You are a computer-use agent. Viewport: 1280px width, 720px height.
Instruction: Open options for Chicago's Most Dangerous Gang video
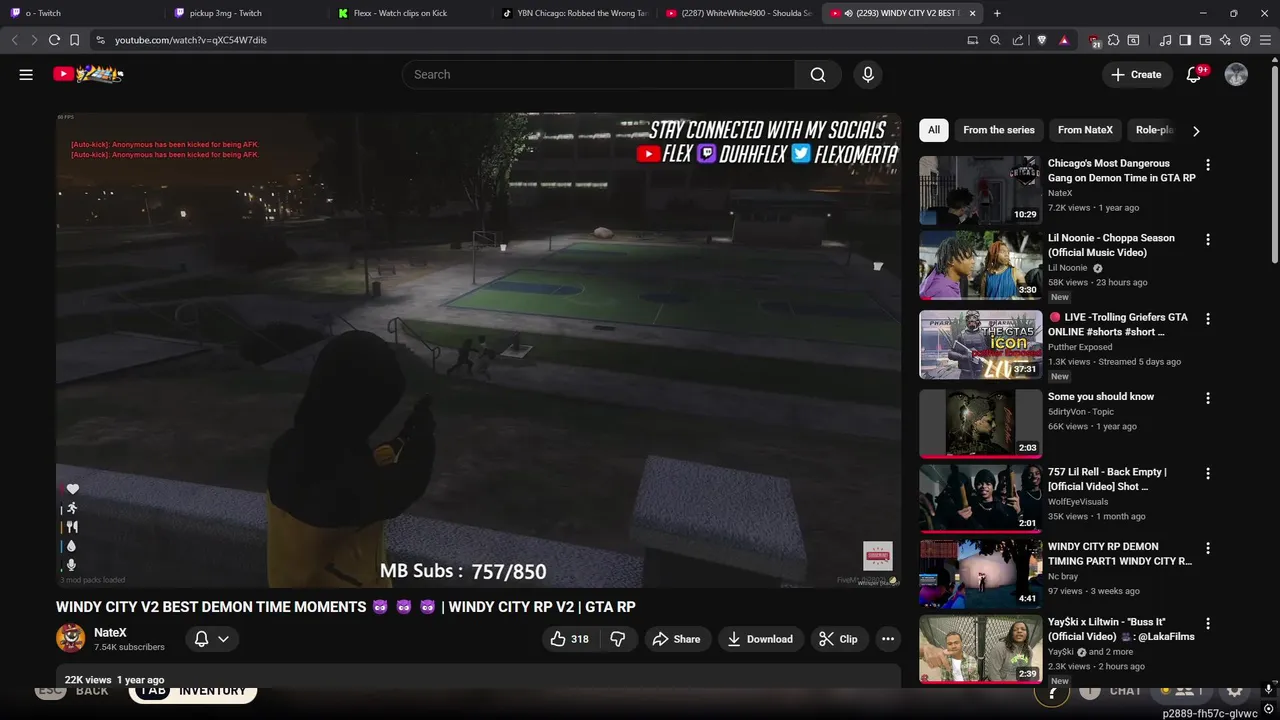1208,165
